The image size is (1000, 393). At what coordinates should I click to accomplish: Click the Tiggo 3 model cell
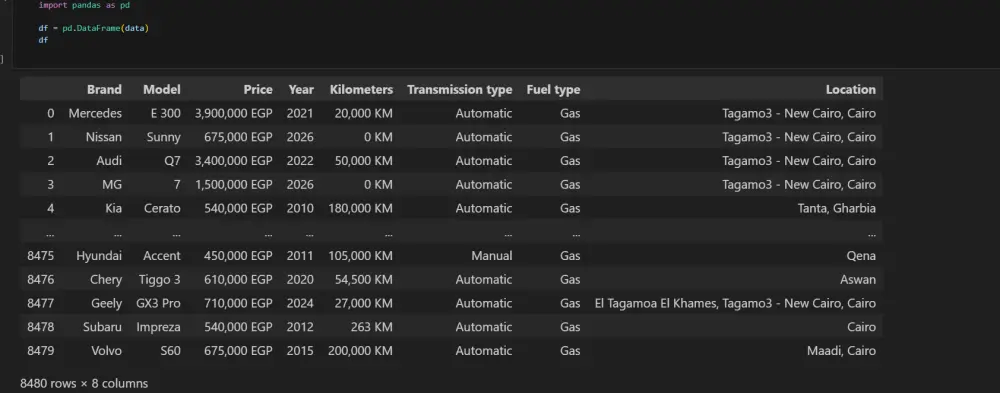point(159,279)
